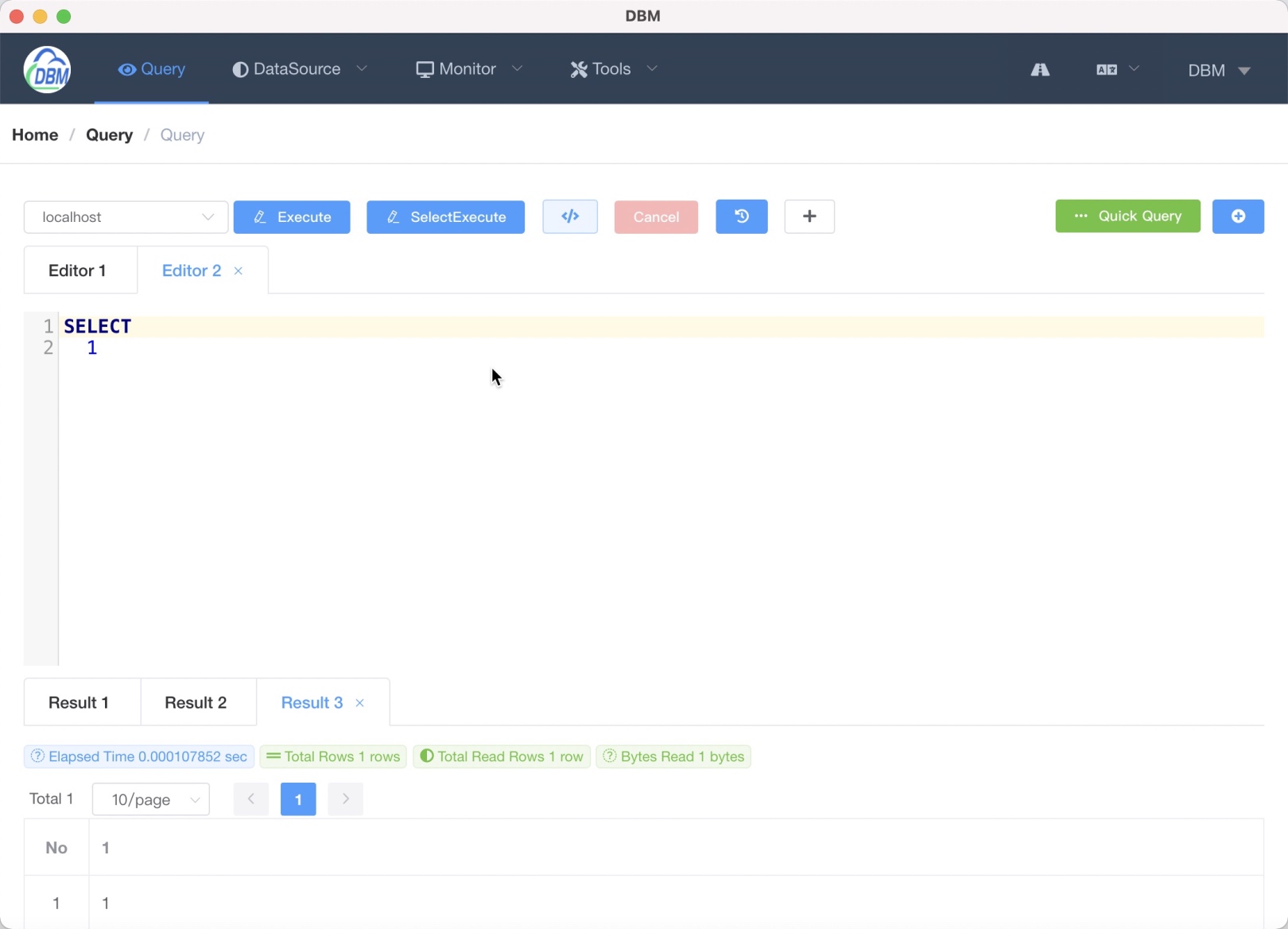This screenshot has width=1288, height=929.
Task: Open the DBM user dropdown
Action: tap(1219, 71)
